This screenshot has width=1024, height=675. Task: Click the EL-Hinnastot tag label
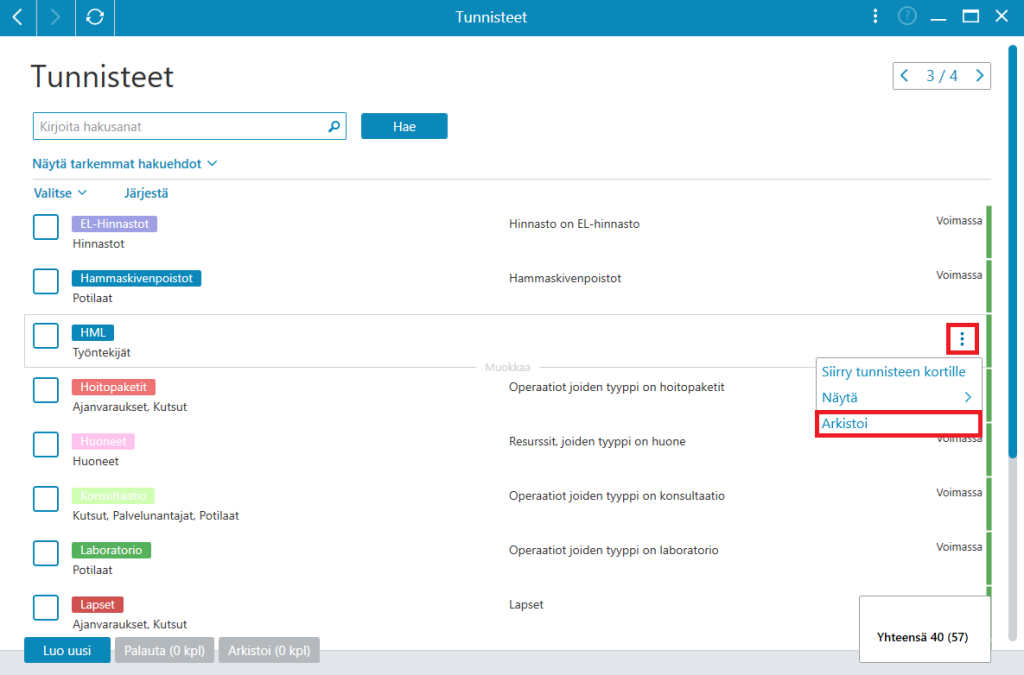(x=114, y=224)
